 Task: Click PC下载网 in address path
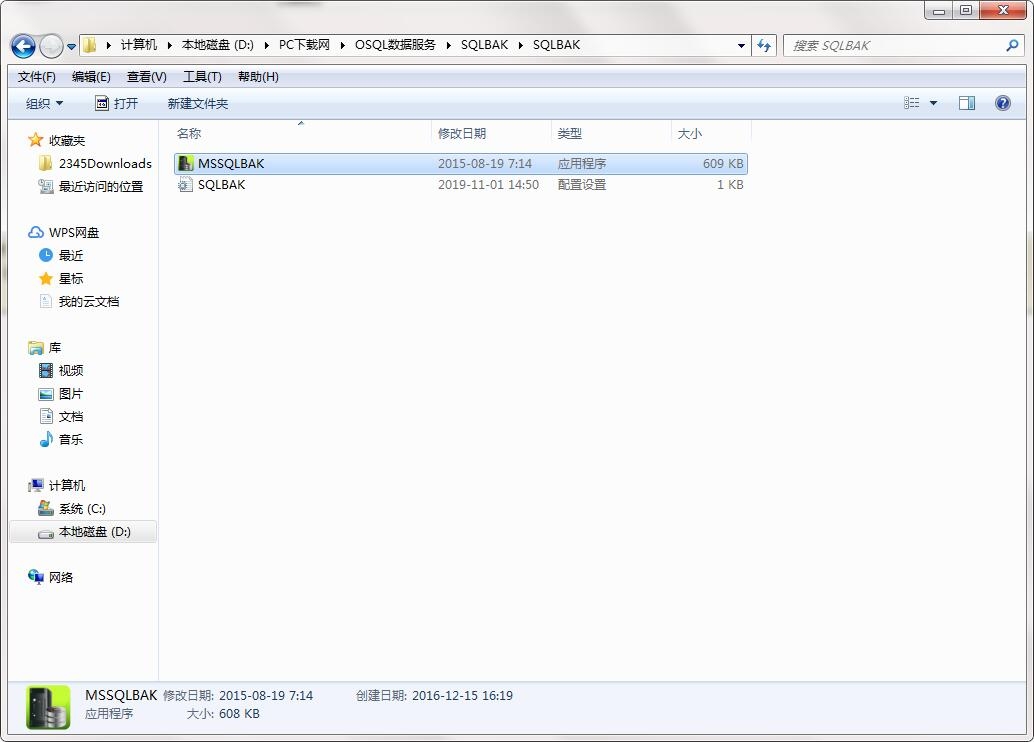(304, 45)
